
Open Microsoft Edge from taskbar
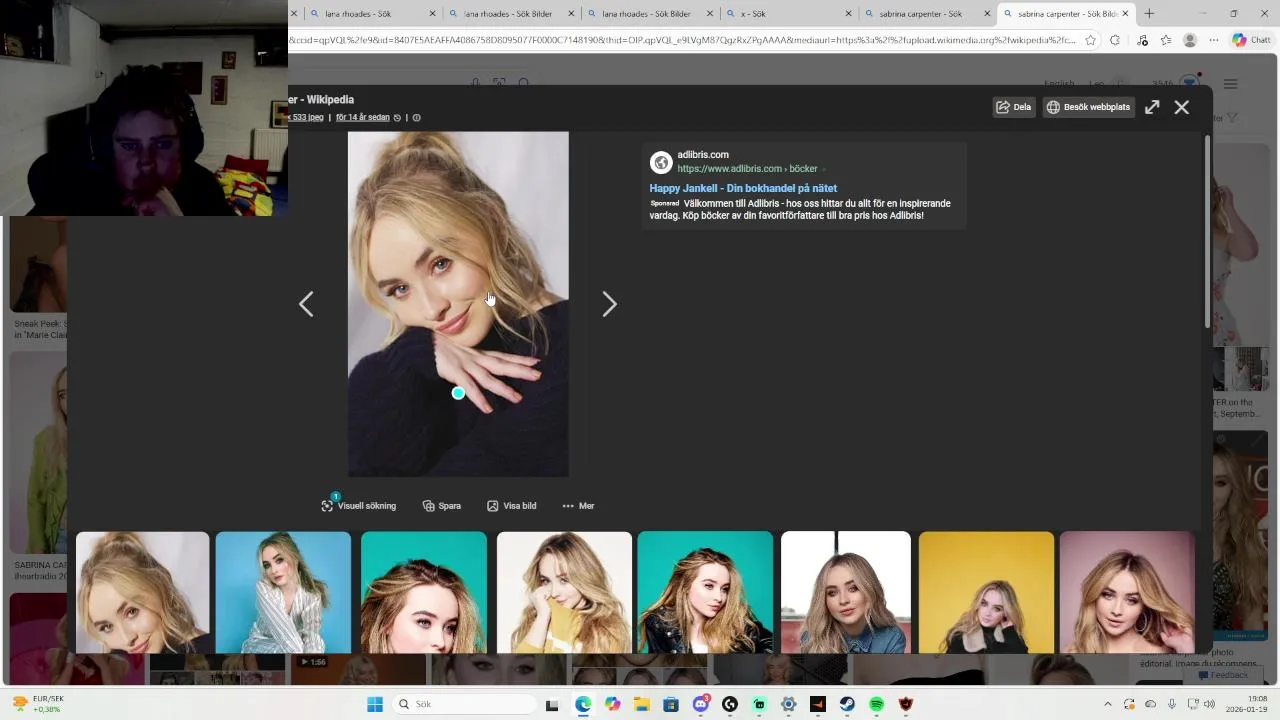583,704
